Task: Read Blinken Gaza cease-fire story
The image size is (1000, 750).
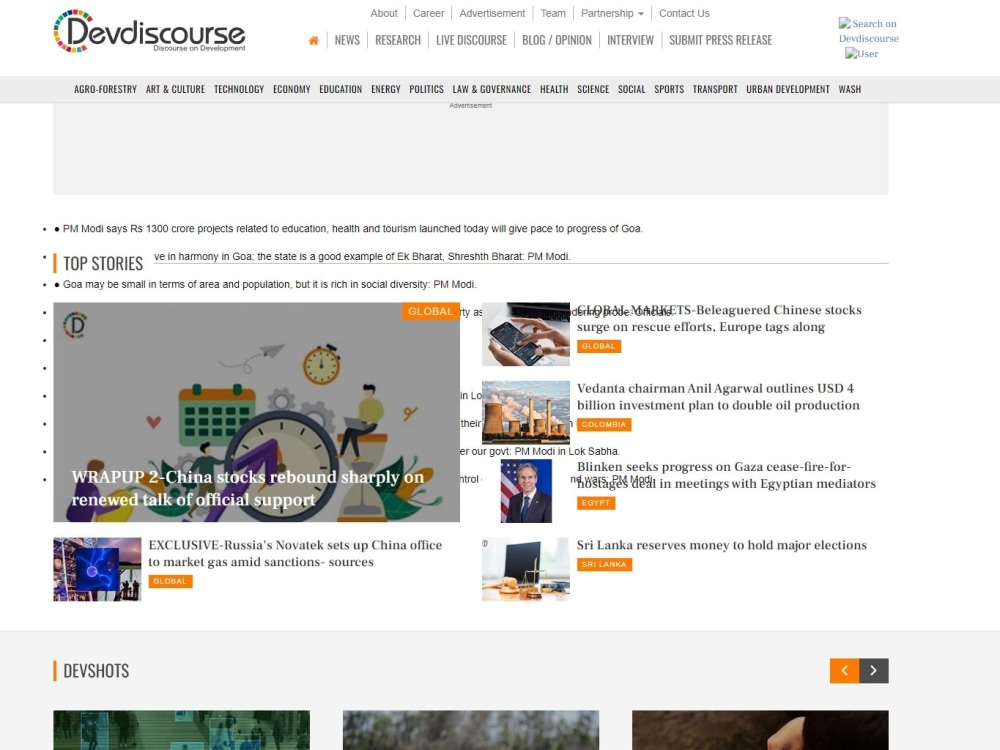Action: click(x=726, y=475)
